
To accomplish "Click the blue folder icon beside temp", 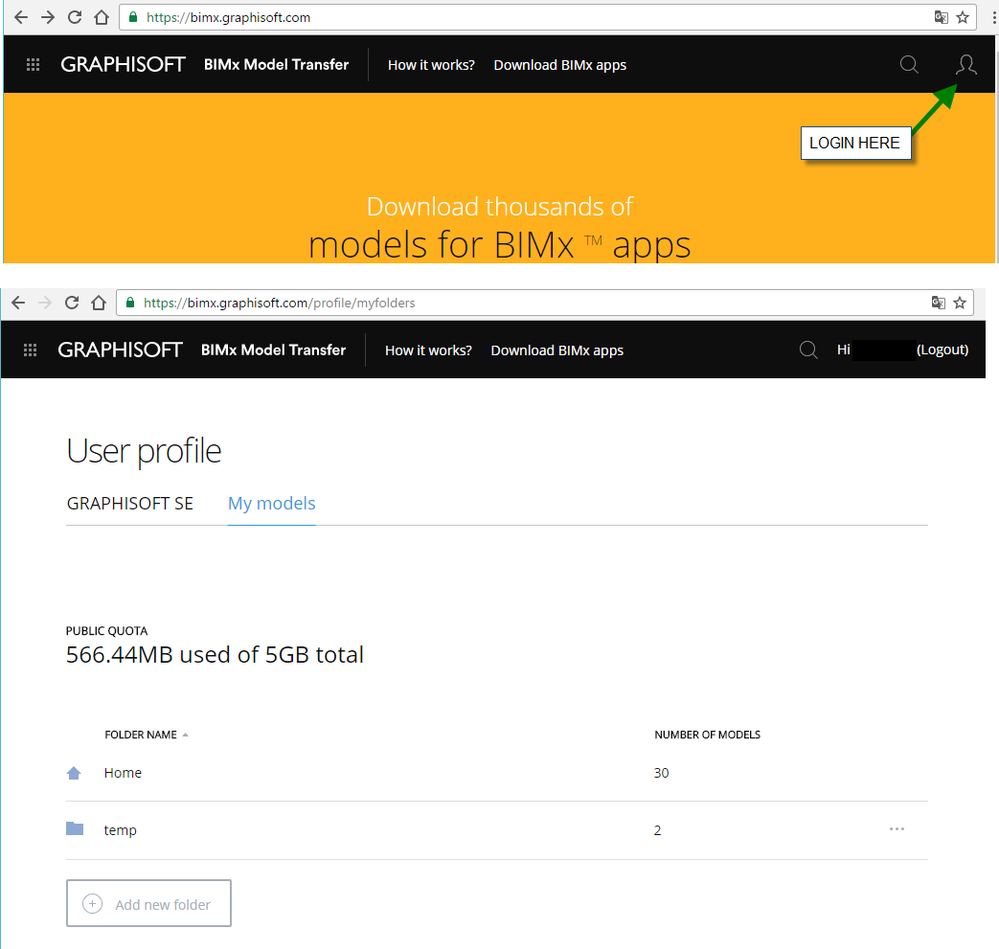I will point(74,828).
